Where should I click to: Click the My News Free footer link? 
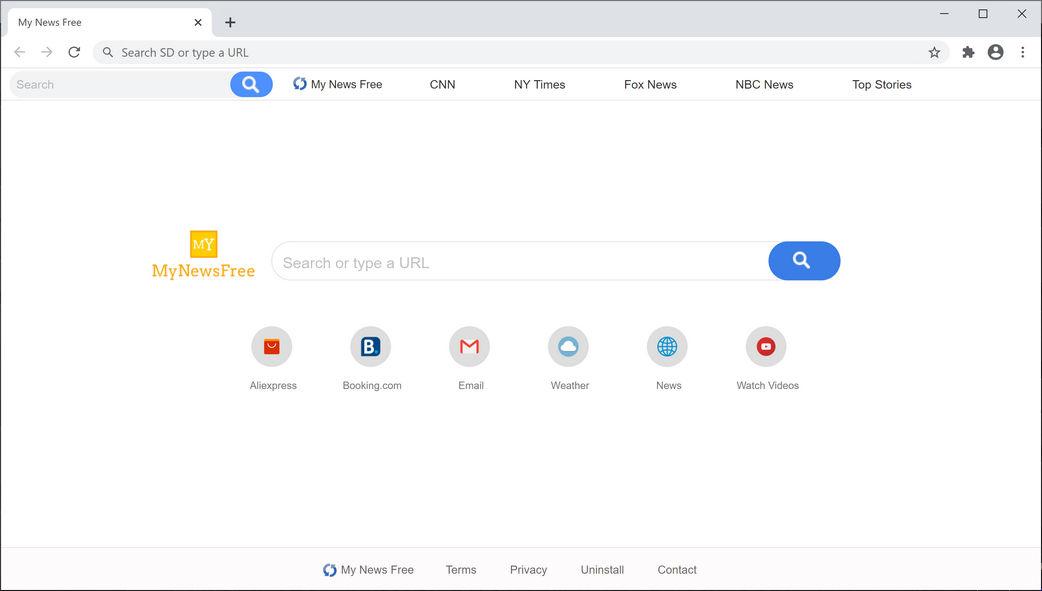click(x=368, y=570)
